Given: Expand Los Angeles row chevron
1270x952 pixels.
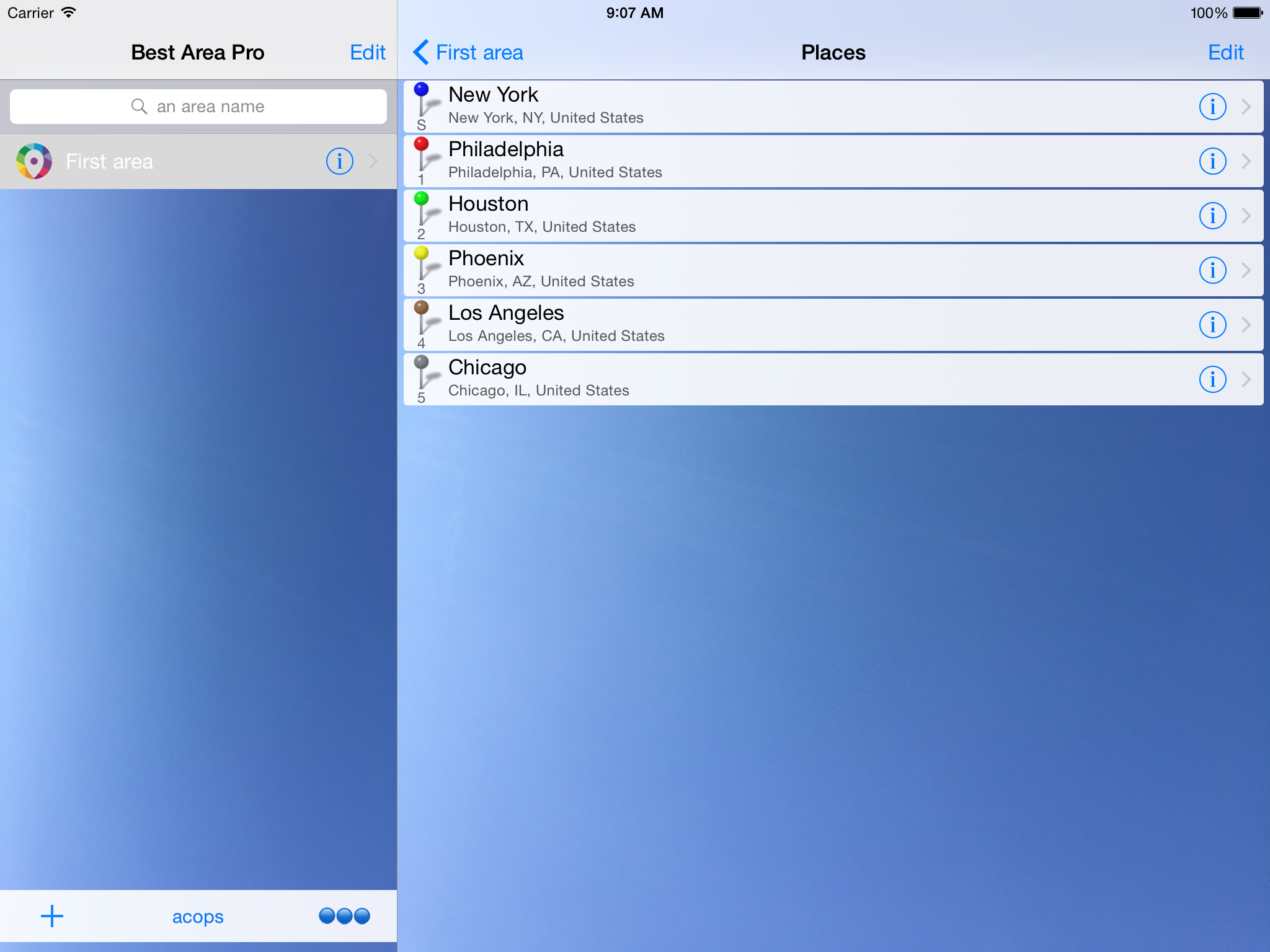Looking at the screenshot, I should (1246, 325).
